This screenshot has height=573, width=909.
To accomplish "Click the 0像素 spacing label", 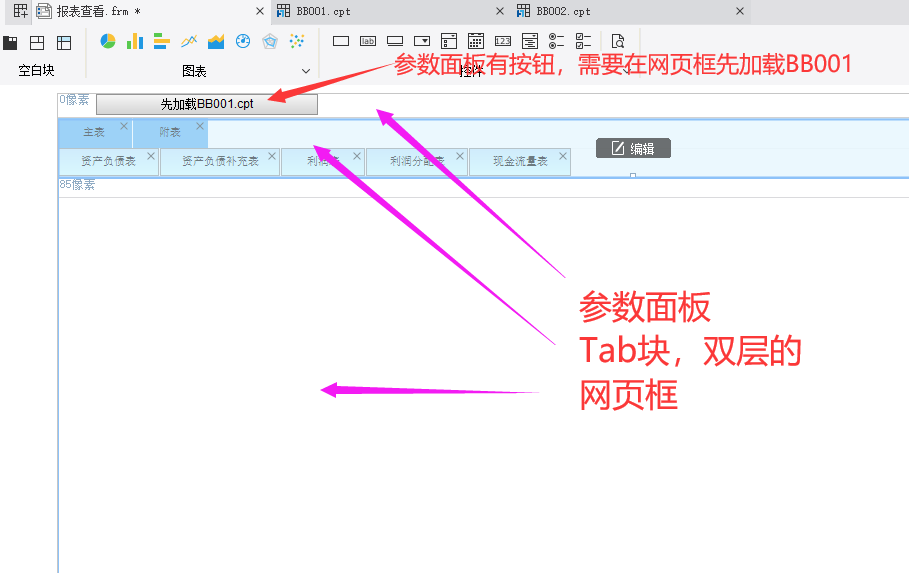I will click(x=74, y=100).
